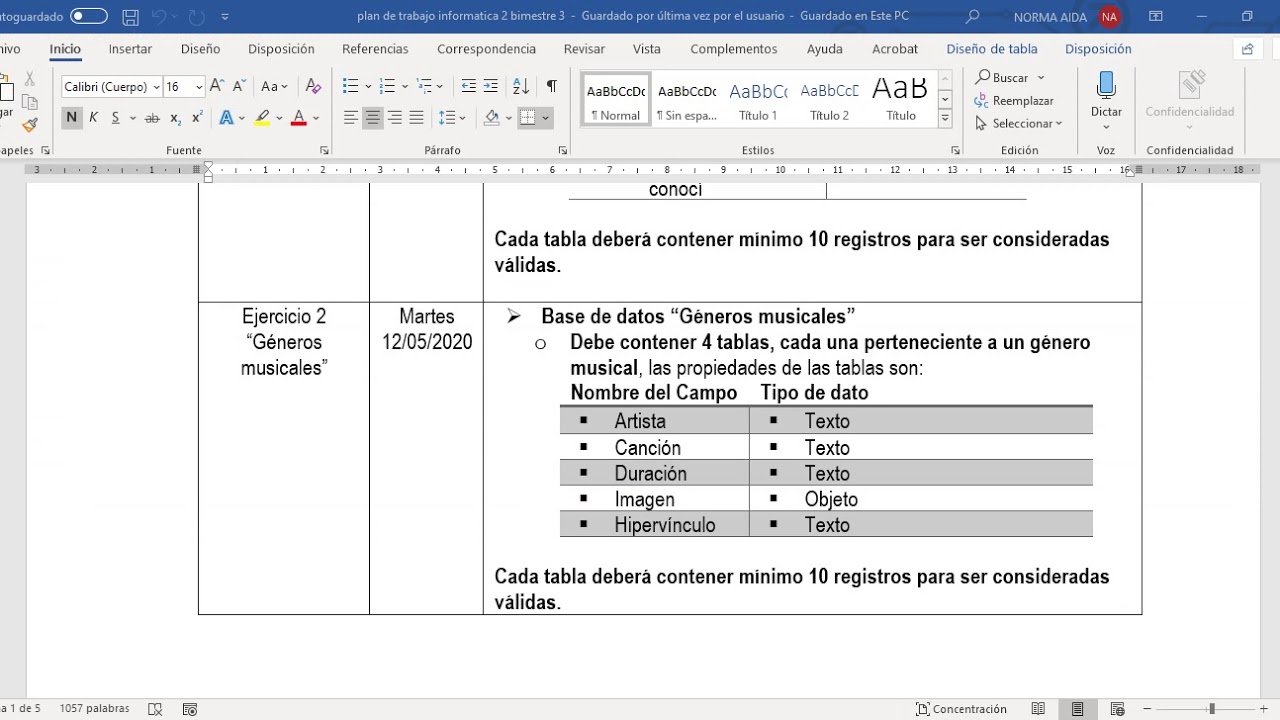1280x720 pixels.
Task: Apply shading paint bucket color
Action: (x=491, y=118)
